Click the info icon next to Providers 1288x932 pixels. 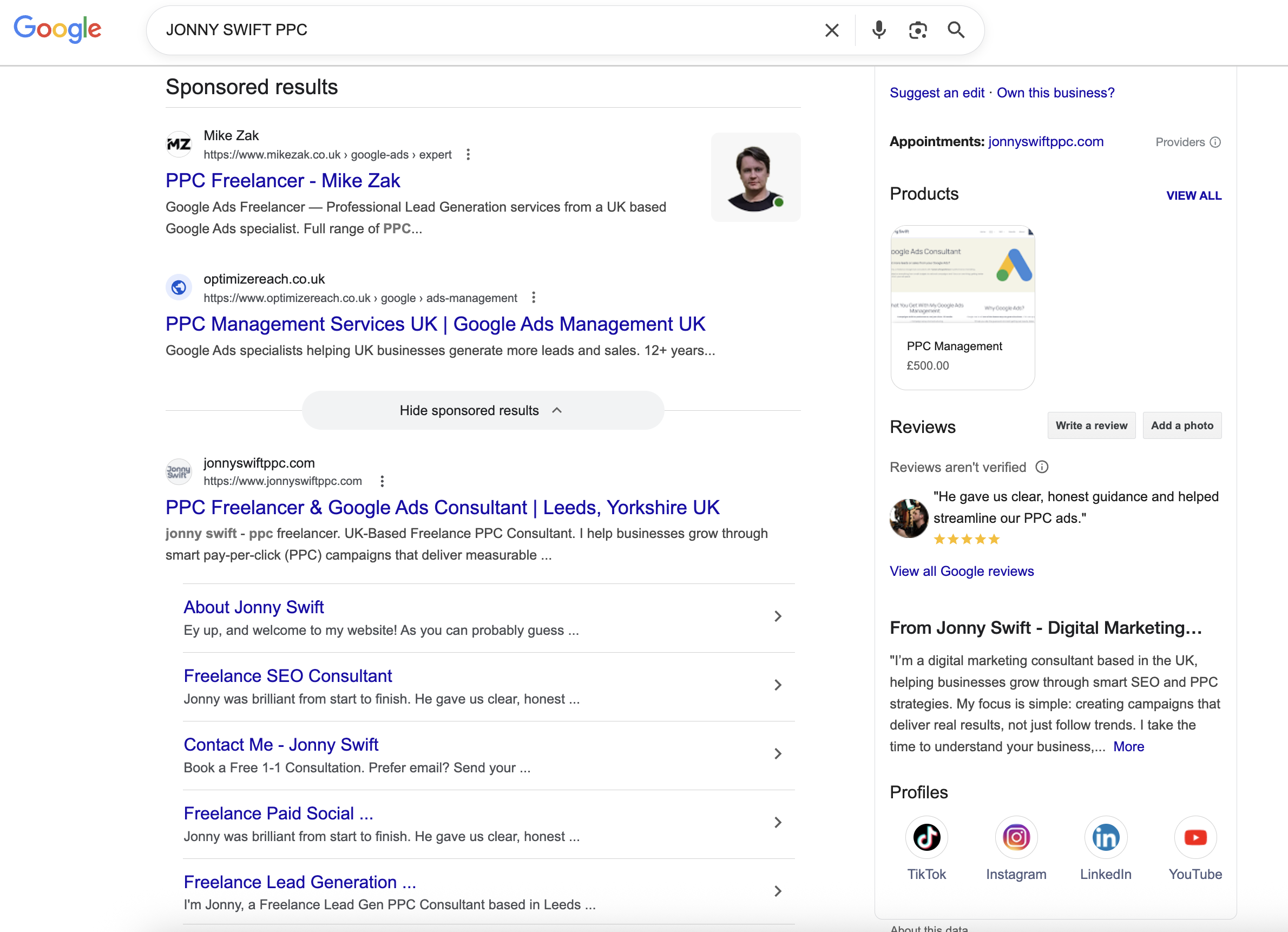coord(1216,142)
